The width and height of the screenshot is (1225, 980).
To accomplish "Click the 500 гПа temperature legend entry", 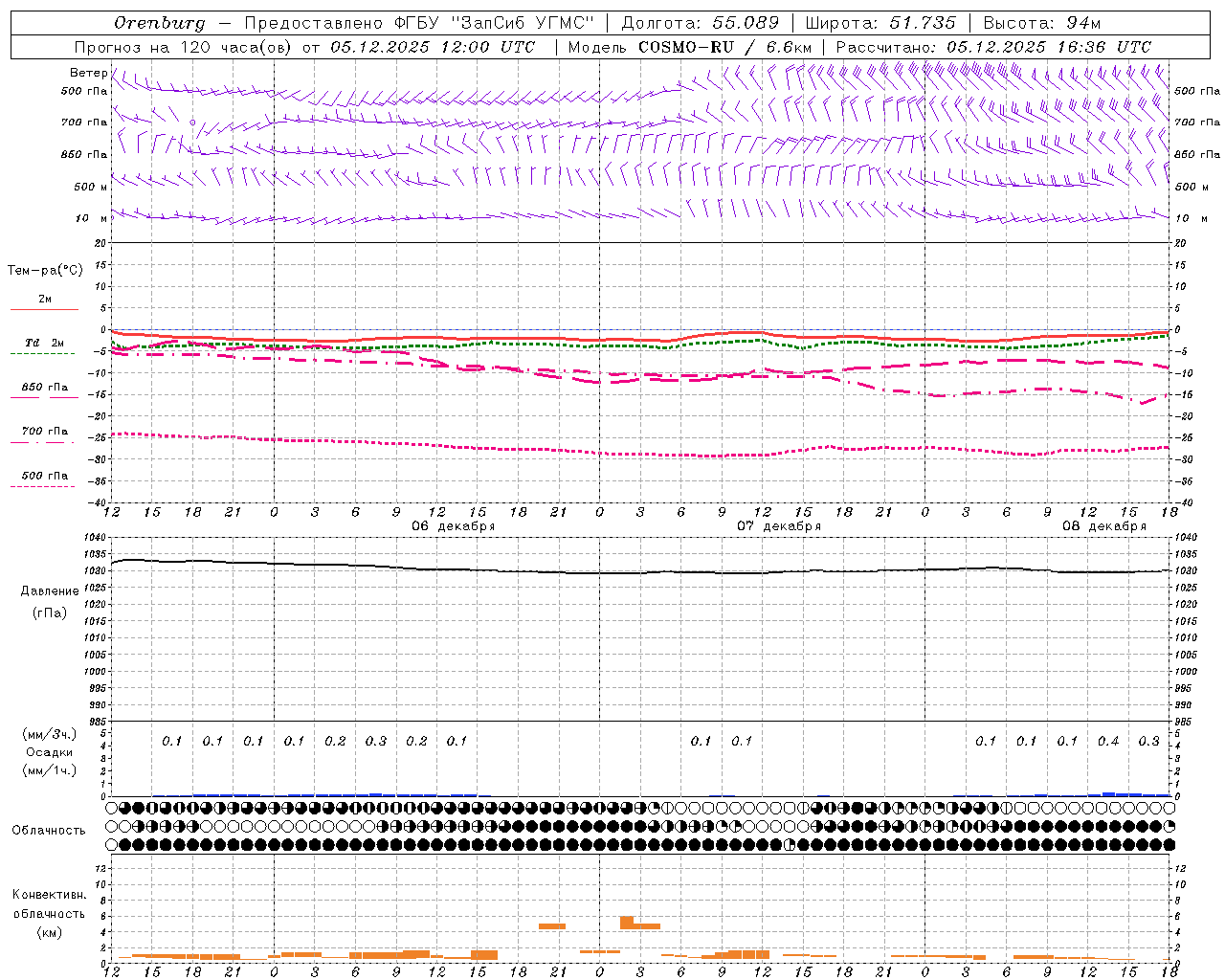I will (x=45, y=476).
